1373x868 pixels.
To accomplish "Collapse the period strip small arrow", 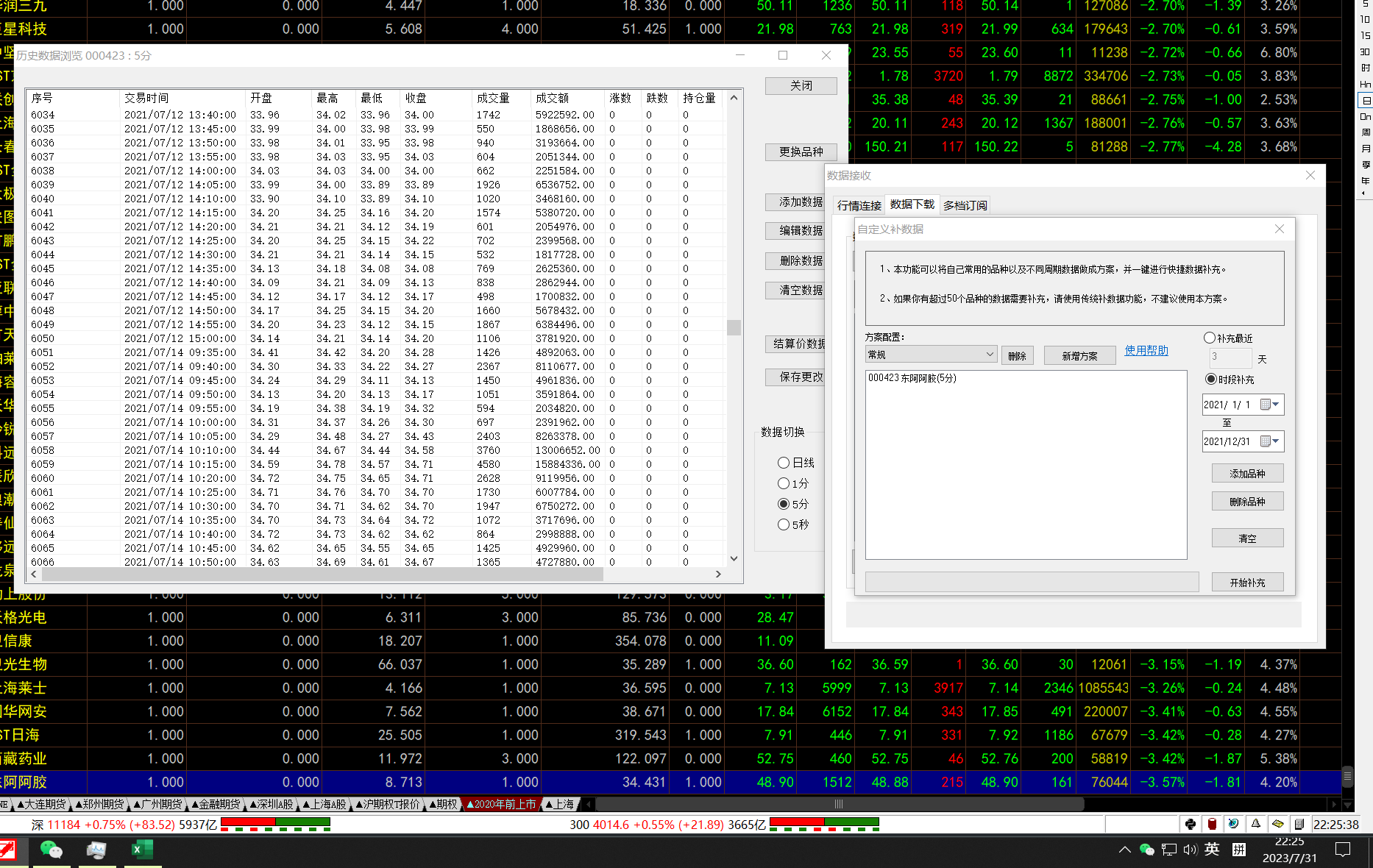I will (1363, 193).
